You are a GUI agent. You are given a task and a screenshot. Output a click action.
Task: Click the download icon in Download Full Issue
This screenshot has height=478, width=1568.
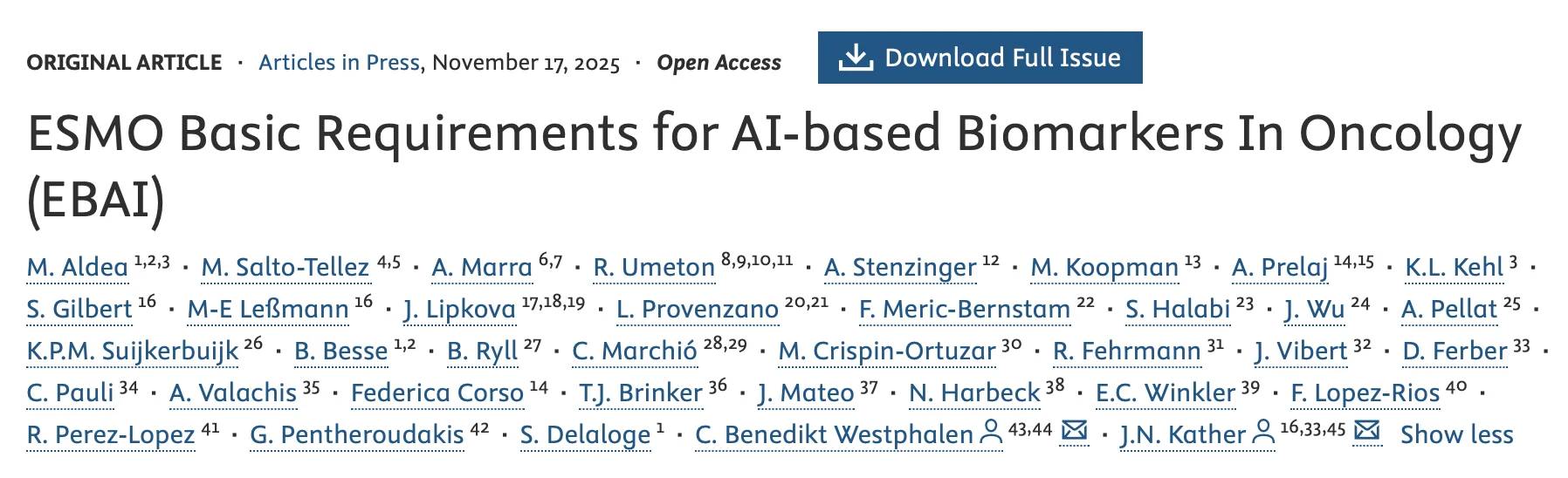[x=856, y=58]
